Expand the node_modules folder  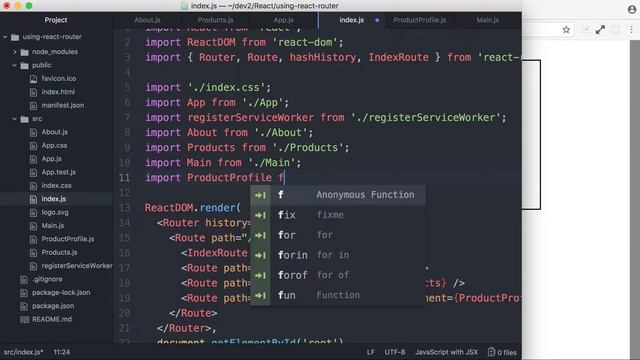coord(15,52)
